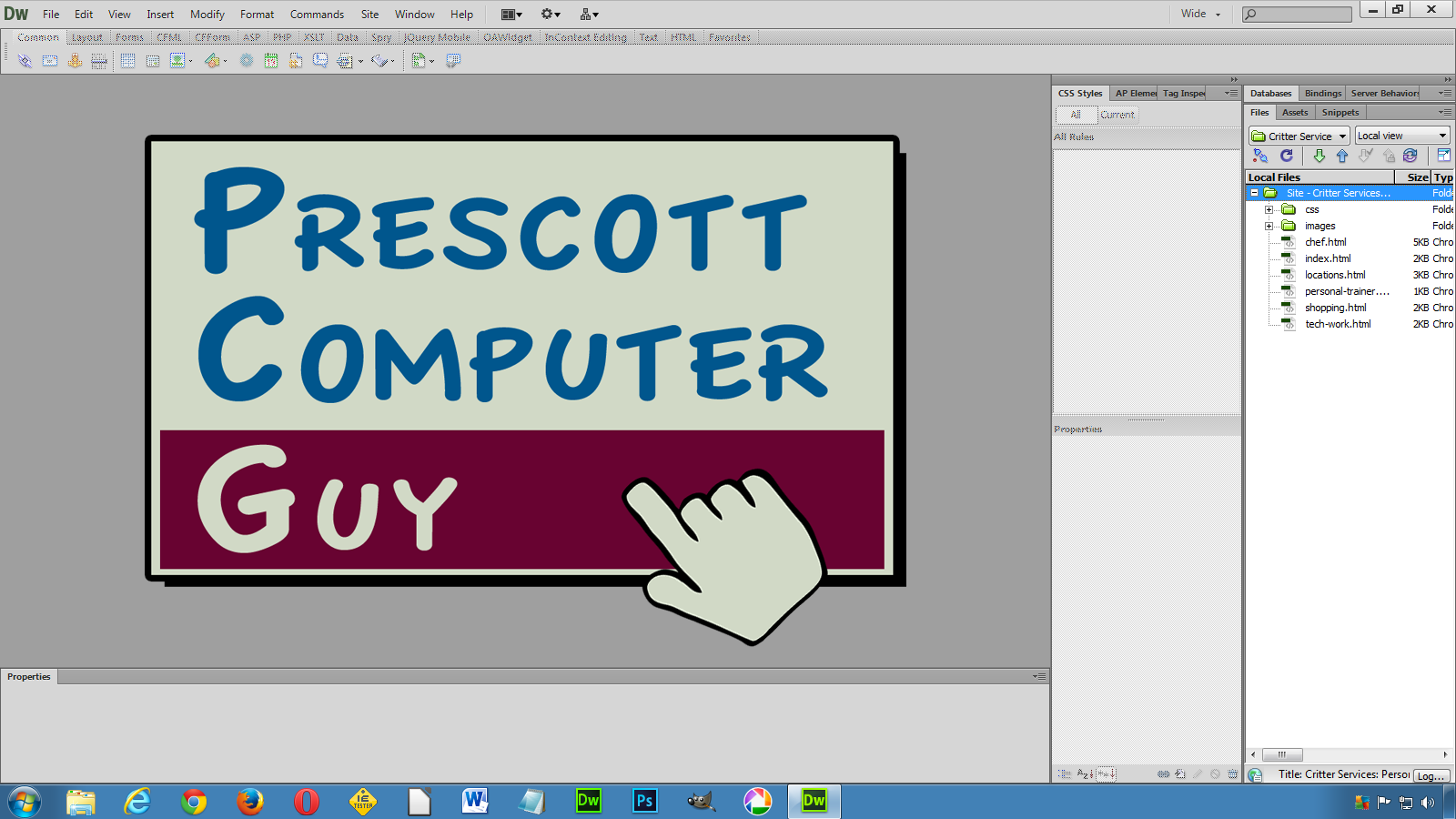Screen dimensions: 1456x819
Task: Click the blue Put Files up arrow
Action: (1341, 156)
